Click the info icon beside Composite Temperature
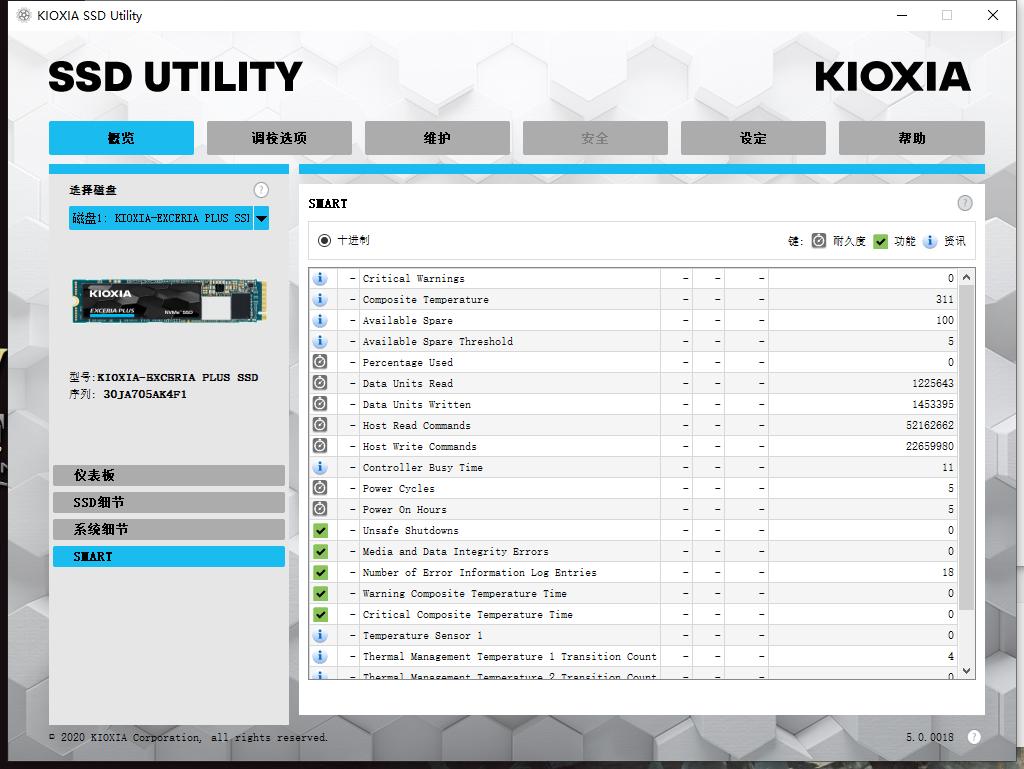Image resolution: width=1024 pixels, height=769 pixels. click(x=320, y=299)
